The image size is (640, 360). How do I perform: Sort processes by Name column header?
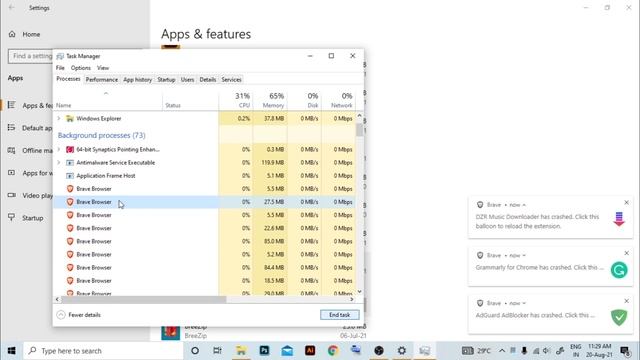point(108,100)
